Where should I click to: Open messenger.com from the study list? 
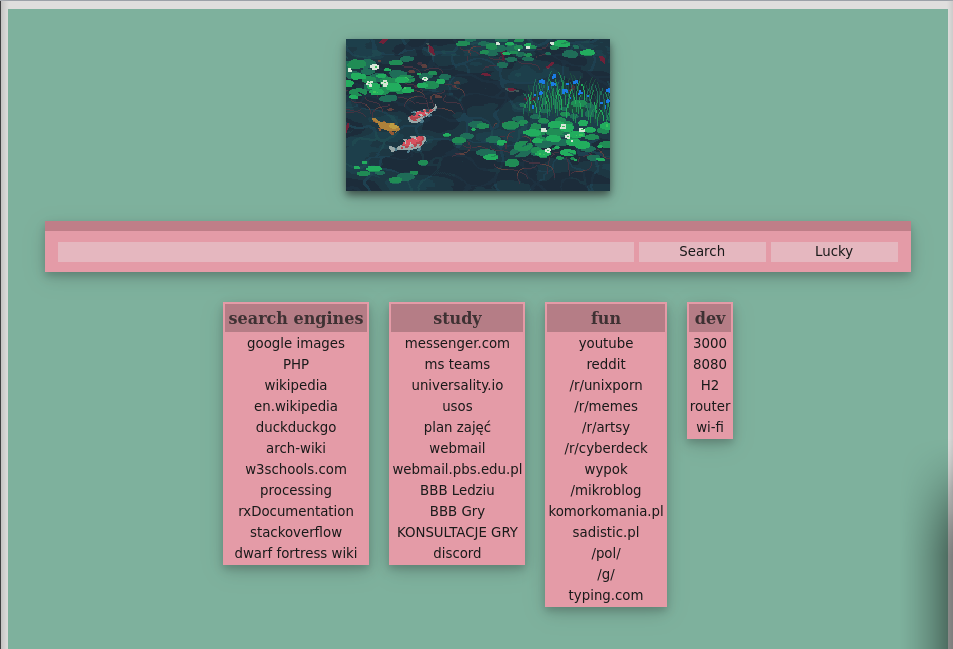pos(457,343)
